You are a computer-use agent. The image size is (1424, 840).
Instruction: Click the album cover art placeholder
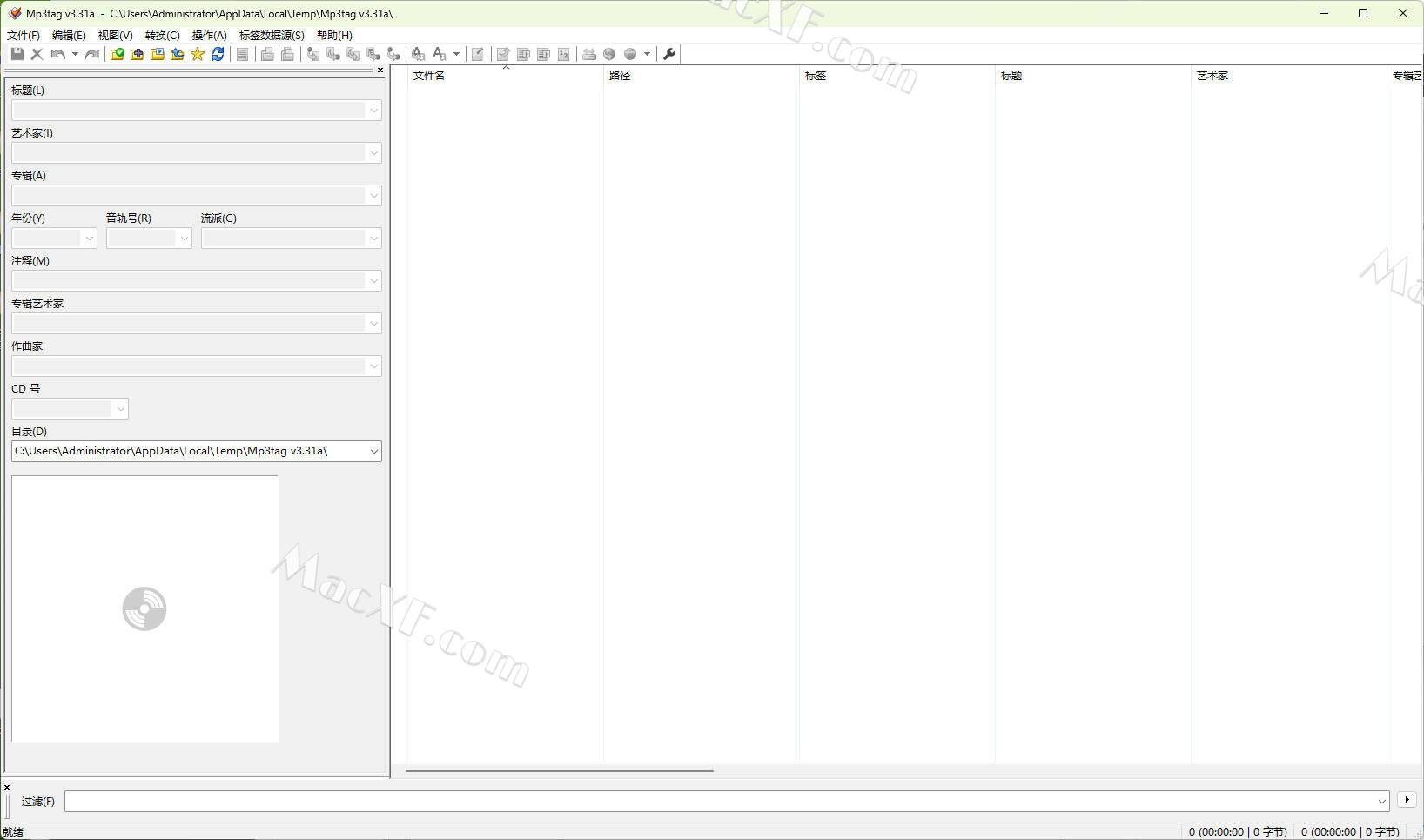pos(145,608)
